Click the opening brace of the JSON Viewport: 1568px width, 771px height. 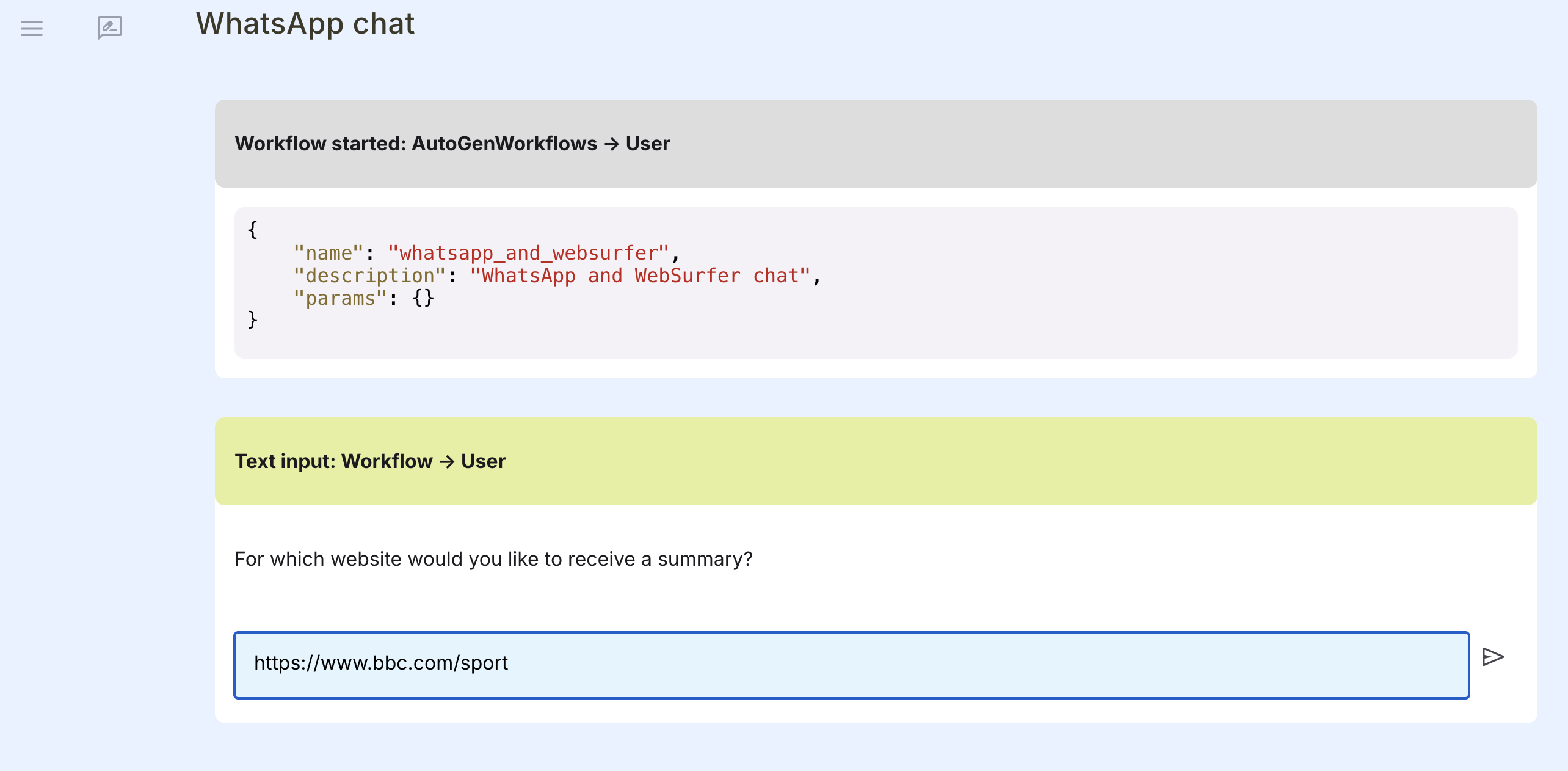(x=253, y=230)
